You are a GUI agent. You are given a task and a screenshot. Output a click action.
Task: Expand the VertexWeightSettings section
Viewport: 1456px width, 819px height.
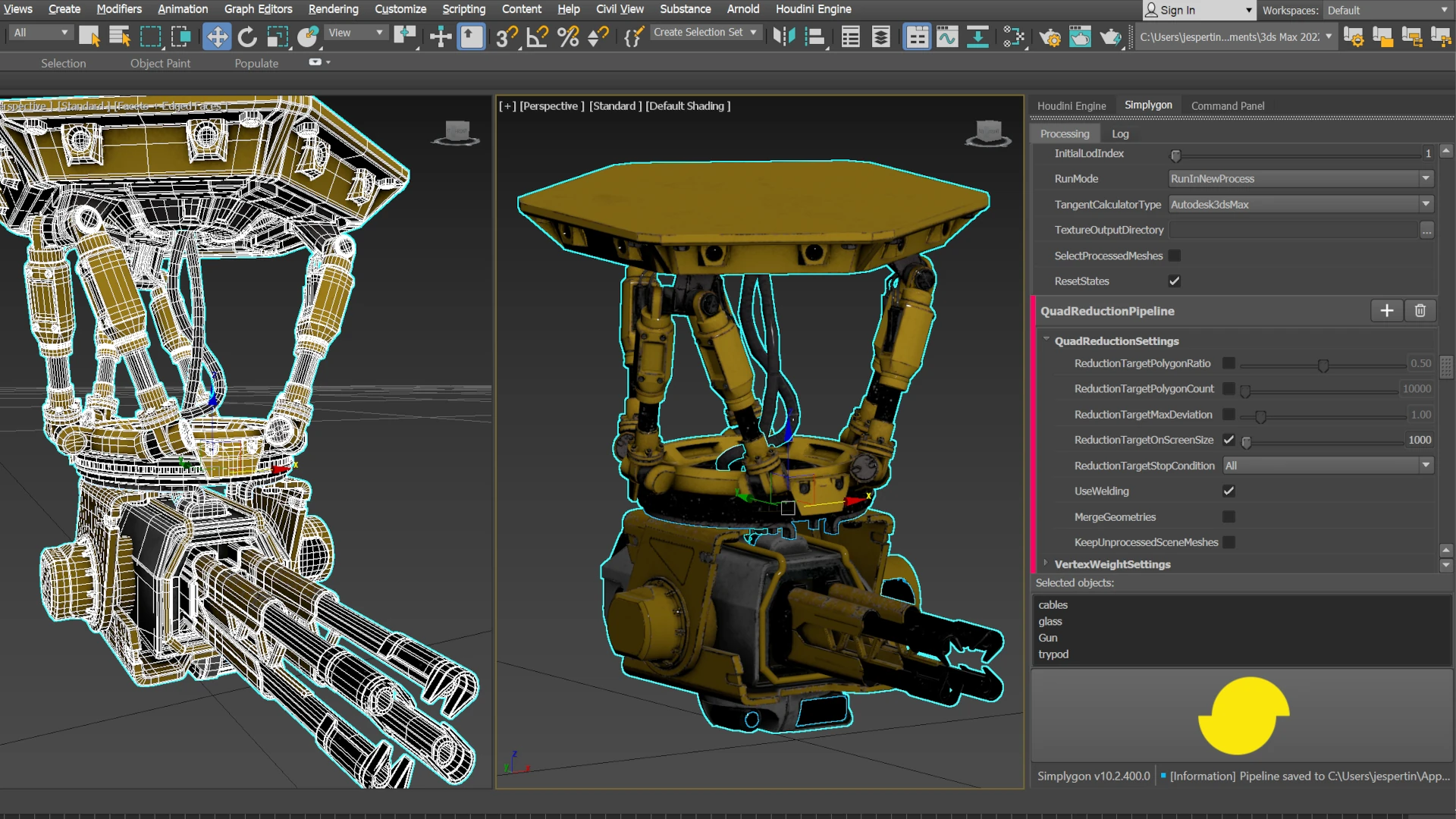coord(1047,564)
